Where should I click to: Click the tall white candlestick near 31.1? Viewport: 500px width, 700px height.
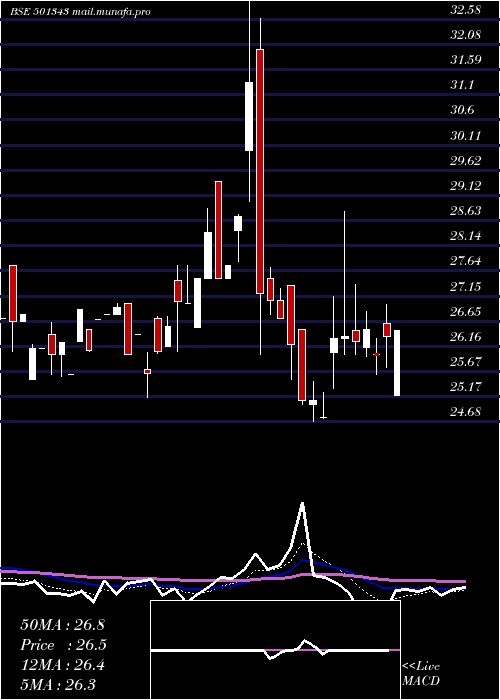(249, 116)
